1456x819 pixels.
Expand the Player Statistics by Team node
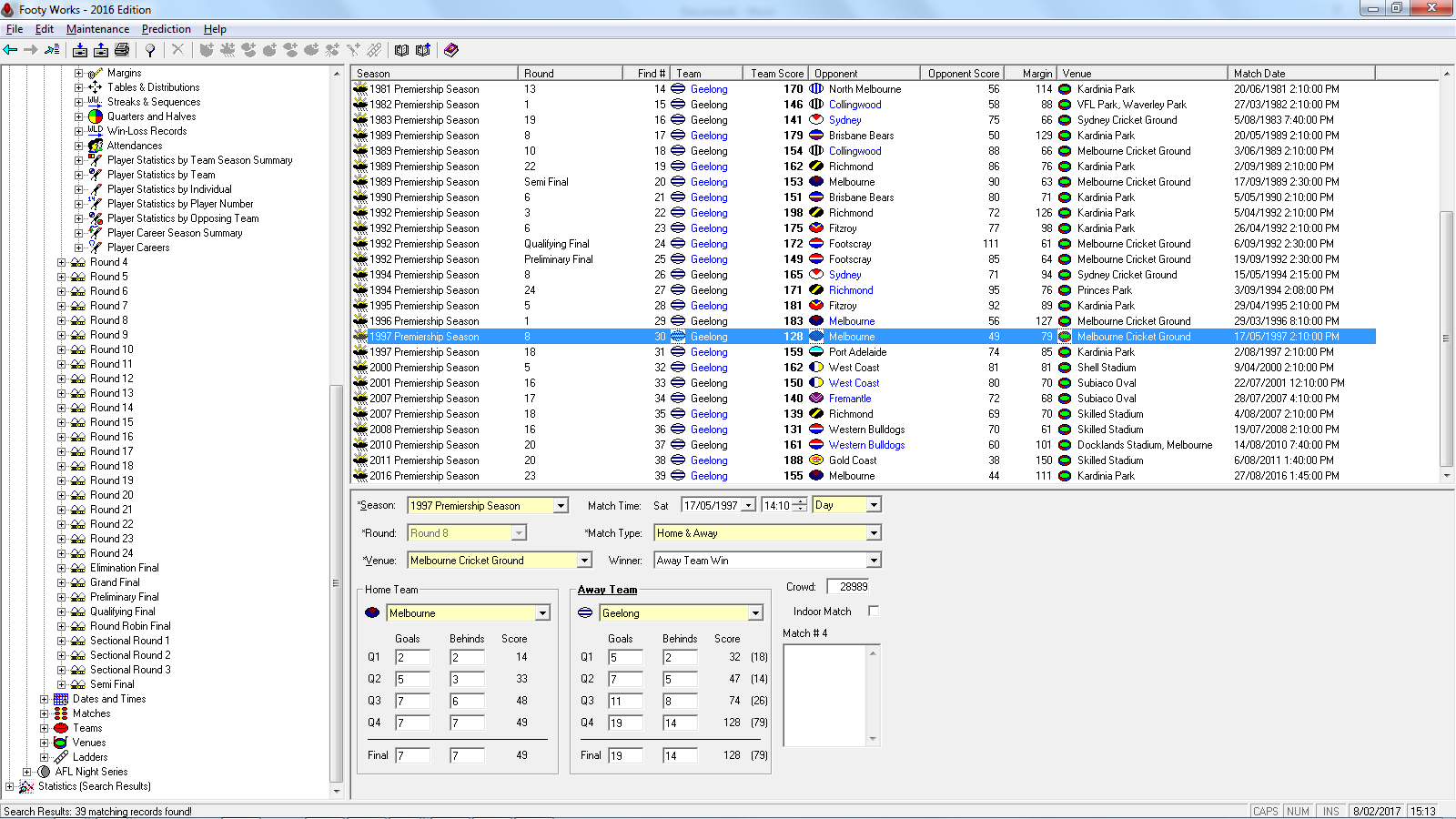(79, 175)
